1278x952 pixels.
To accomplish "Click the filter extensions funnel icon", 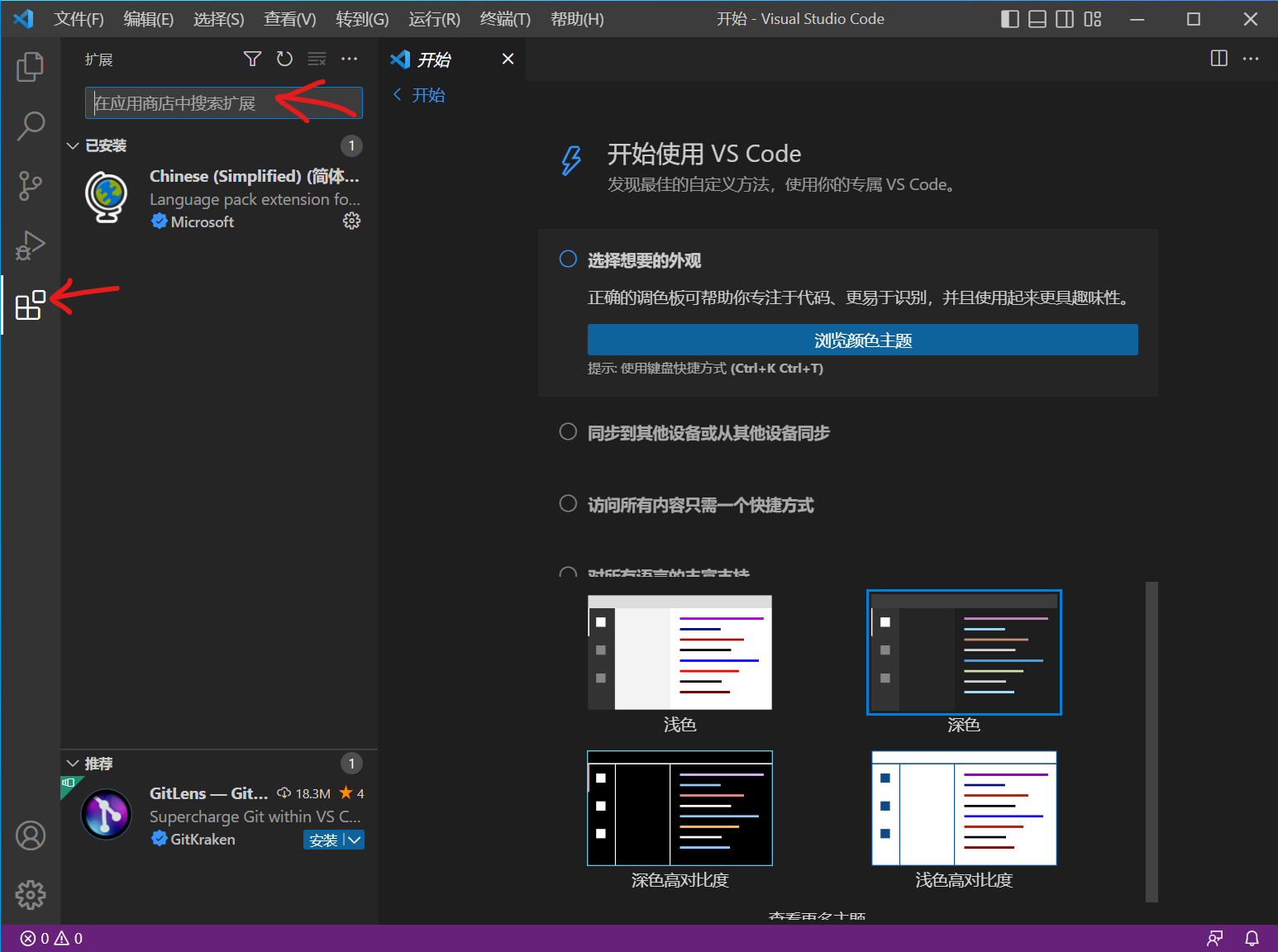I will [x=252, y=59].
